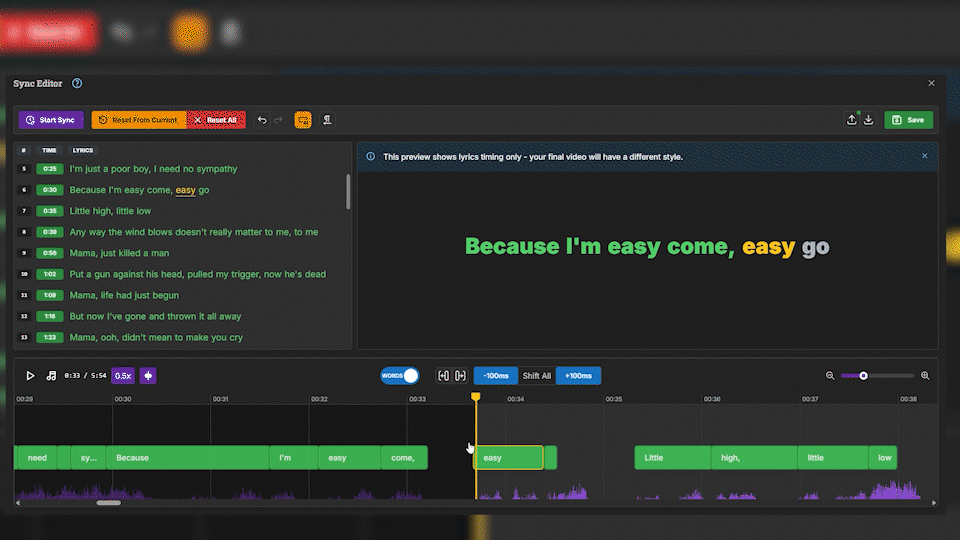The image size is (960, 540).
Task: Adjust the timeline zoom slider
Action: [863, 376]
